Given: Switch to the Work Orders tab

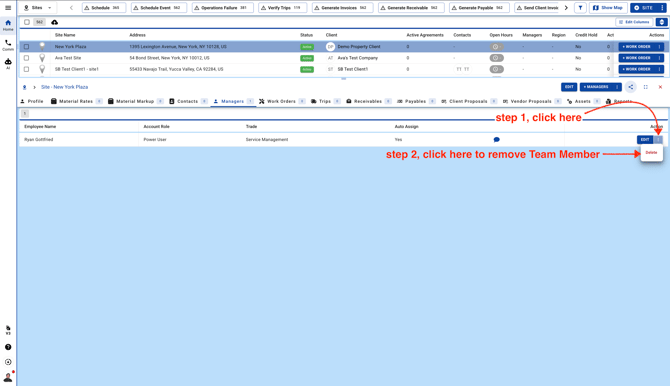Looking at the screenshot, I should [x=282, y=101].
